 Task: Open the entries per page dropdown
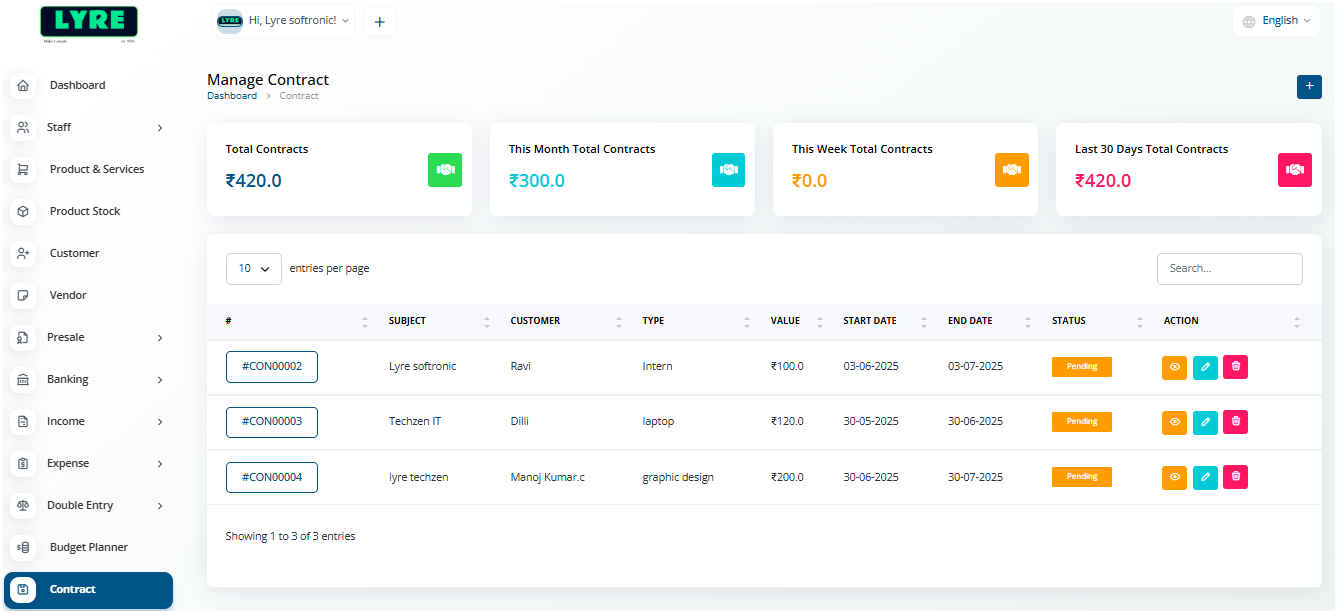pos(253,269)
